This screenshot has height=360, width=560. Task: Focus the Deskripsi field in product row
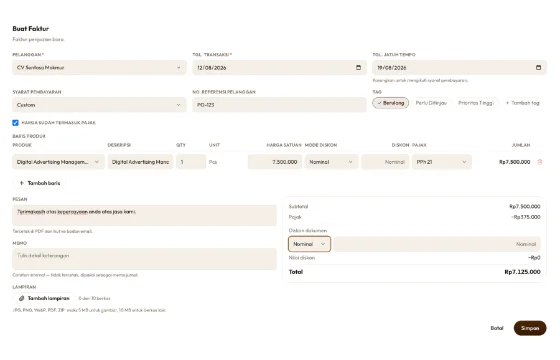140,162
